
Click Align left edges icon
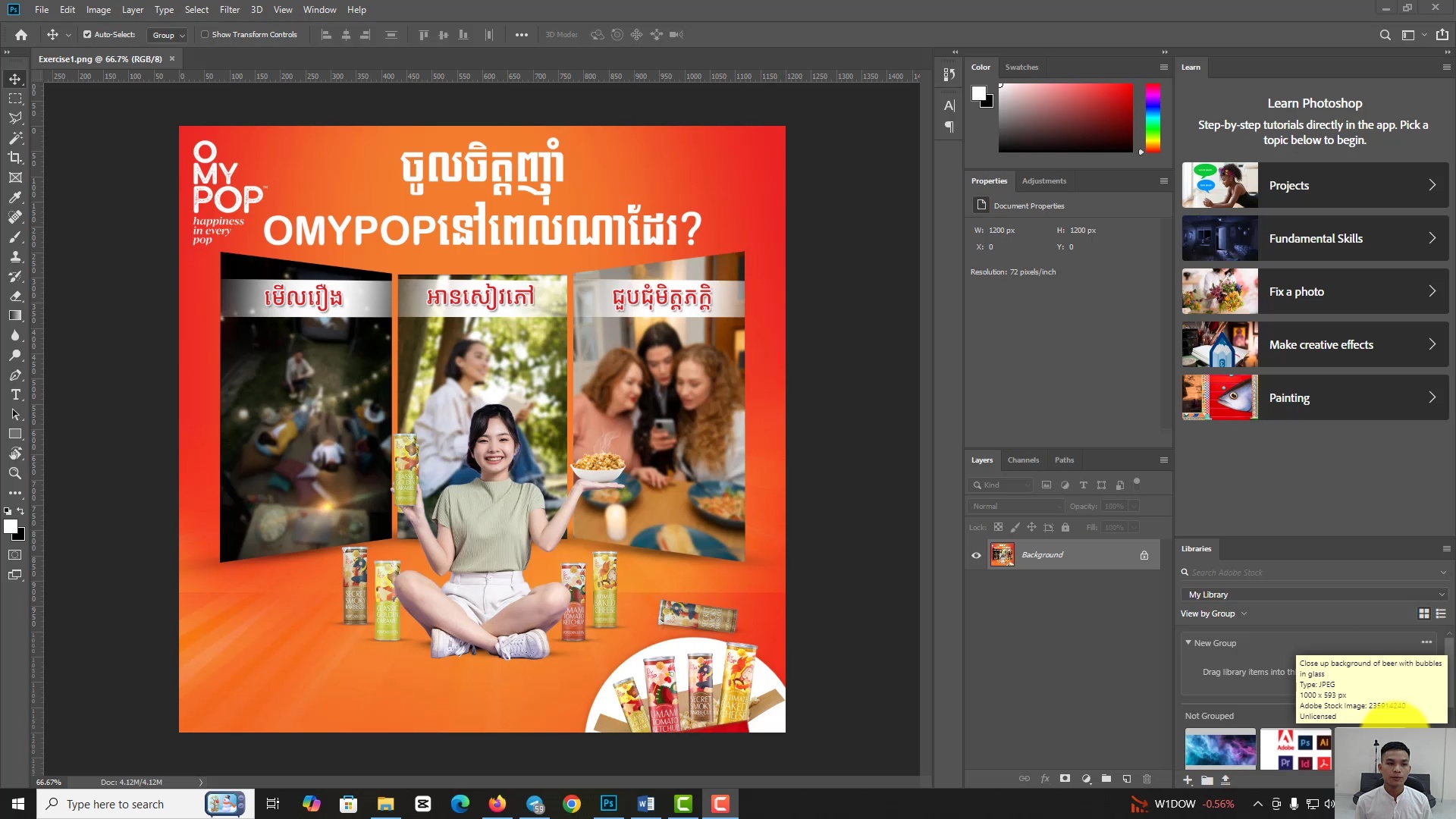327,35
